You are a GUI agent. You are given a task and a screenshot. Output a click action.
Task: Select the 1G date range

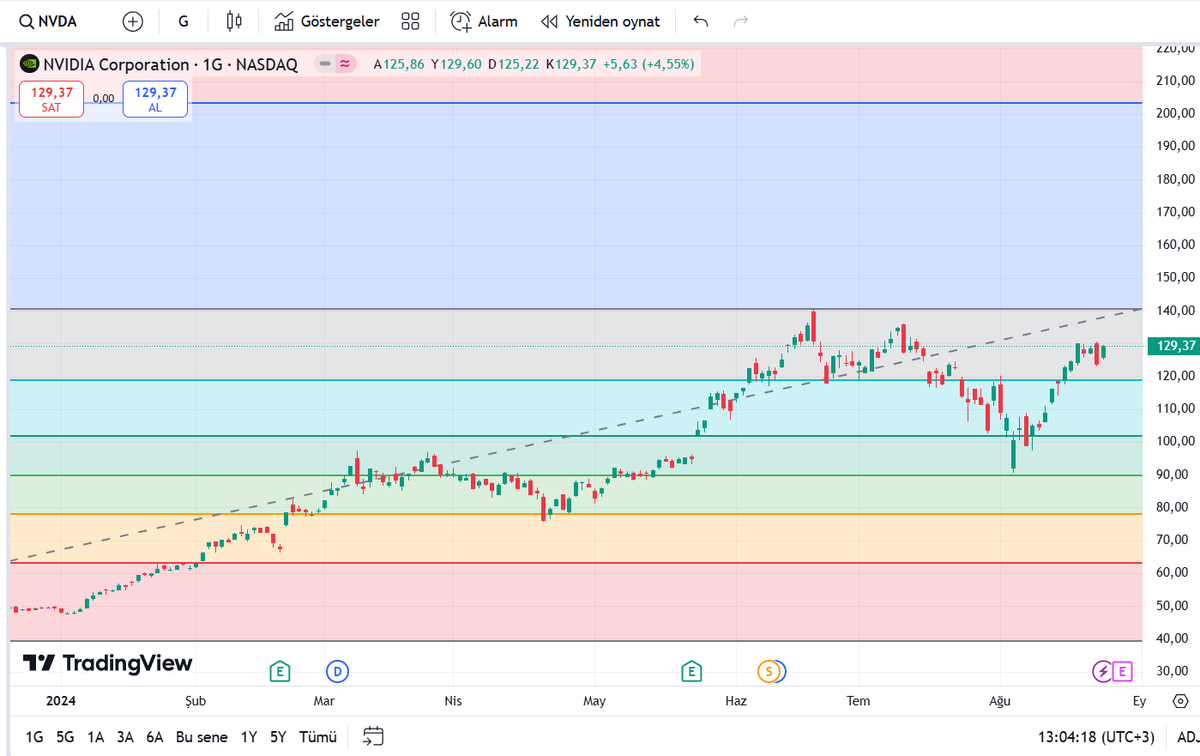[x=34, y=737]
